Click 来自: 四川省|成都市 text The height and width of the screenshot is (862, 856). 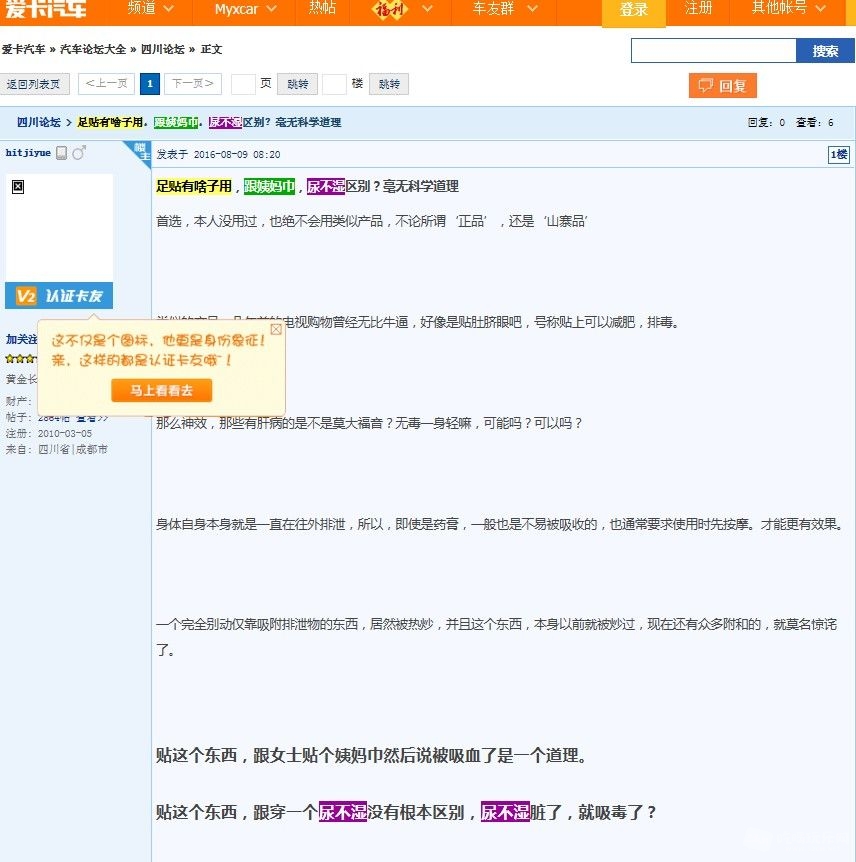click(x=57, y=450)
